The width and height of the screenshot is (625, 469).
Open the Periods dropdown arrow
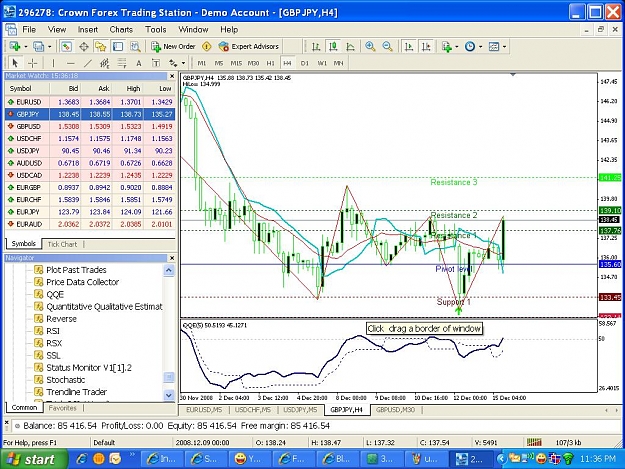pos(480,47)
